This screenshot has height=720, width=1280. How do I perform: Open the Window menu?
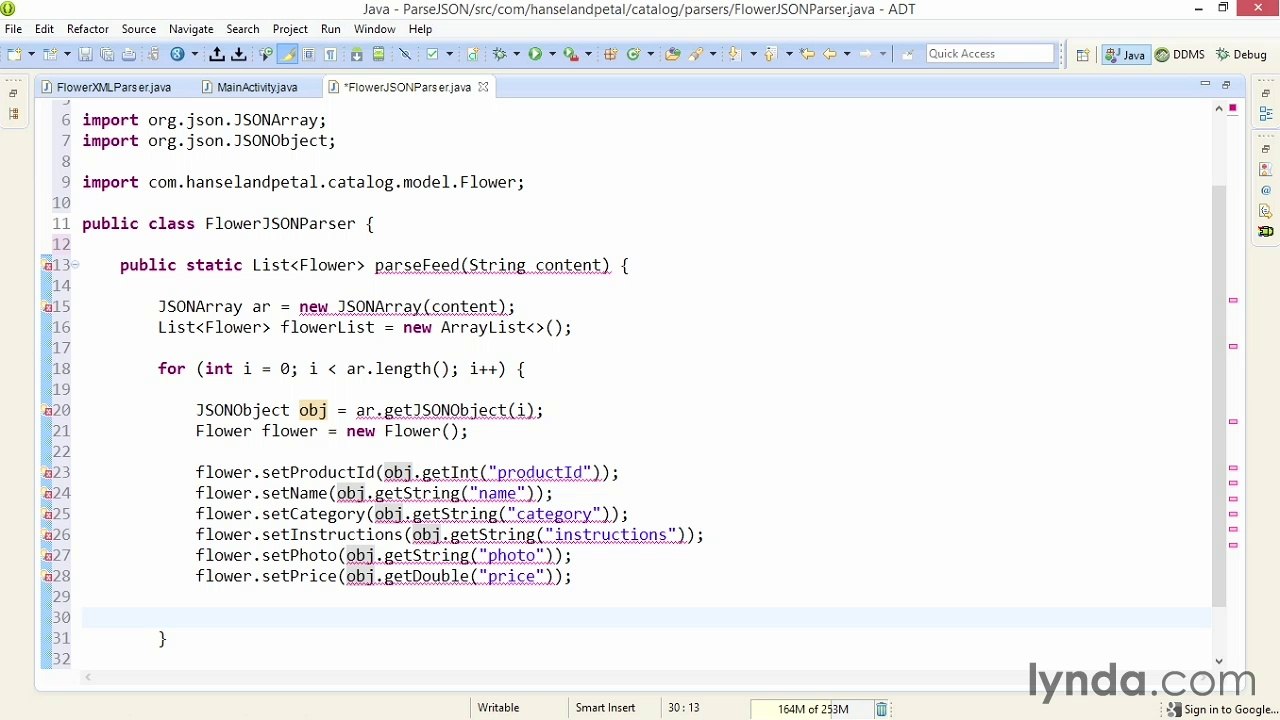[x=375, y=29]
